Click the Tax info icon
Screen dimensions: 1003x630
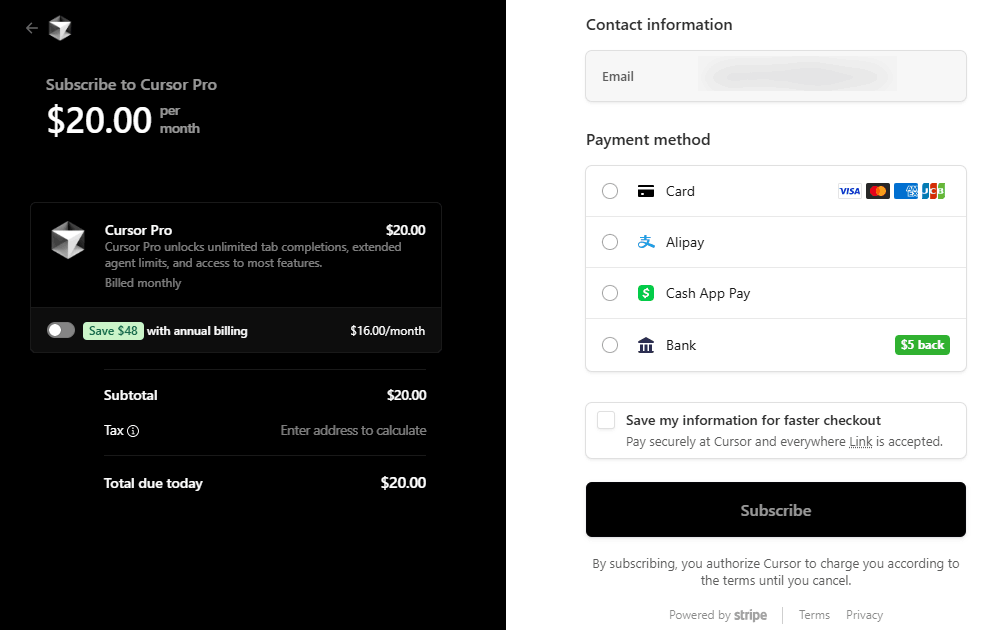coord(133,431)
